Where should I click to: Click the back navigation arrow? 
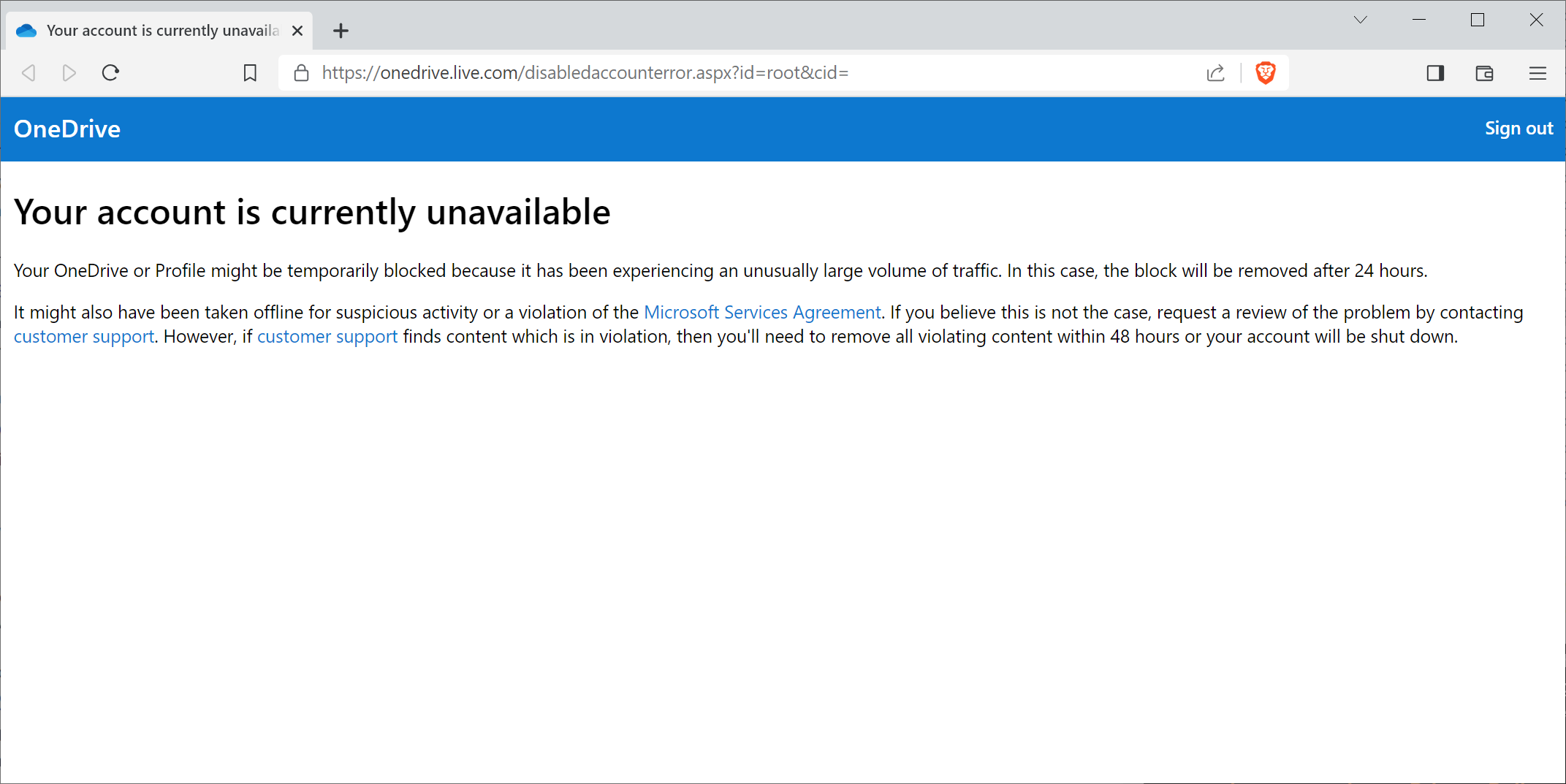[x=28, y=72]
